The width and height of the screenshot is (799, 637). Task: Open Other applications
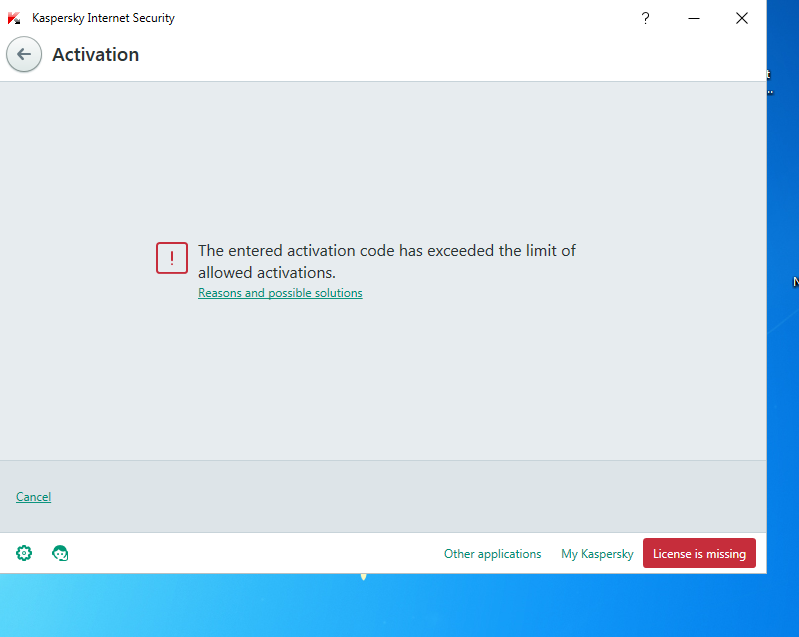[x=492, y=553]
